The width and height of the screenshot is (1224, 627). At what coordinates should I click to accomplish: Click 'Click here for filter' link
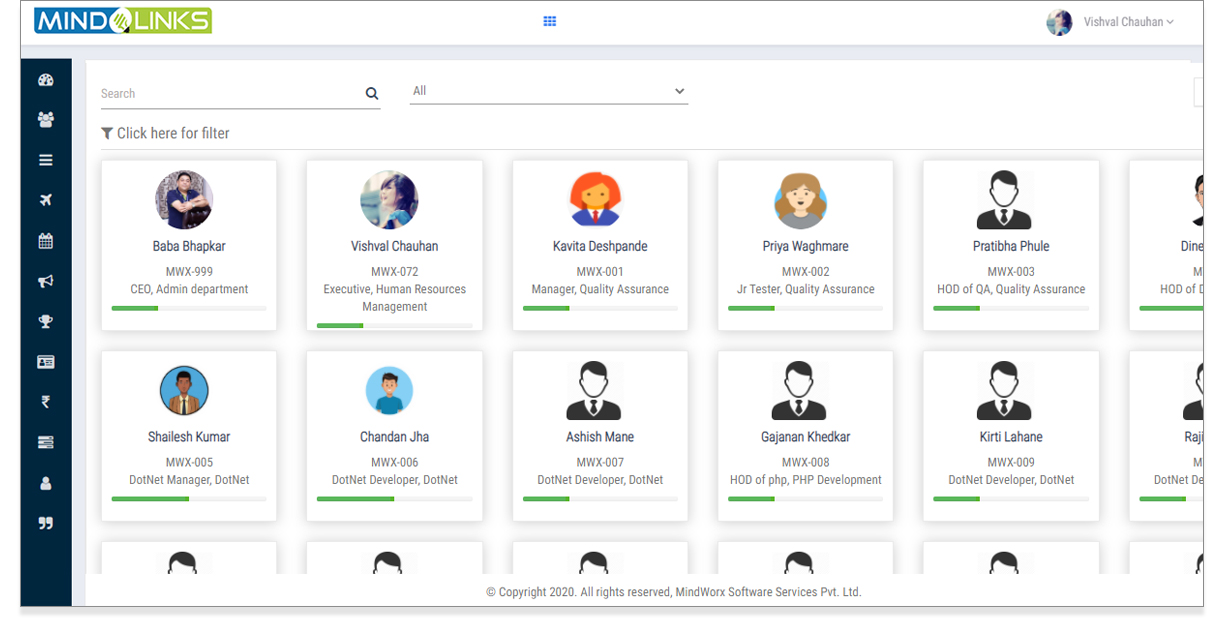(173, 133)
